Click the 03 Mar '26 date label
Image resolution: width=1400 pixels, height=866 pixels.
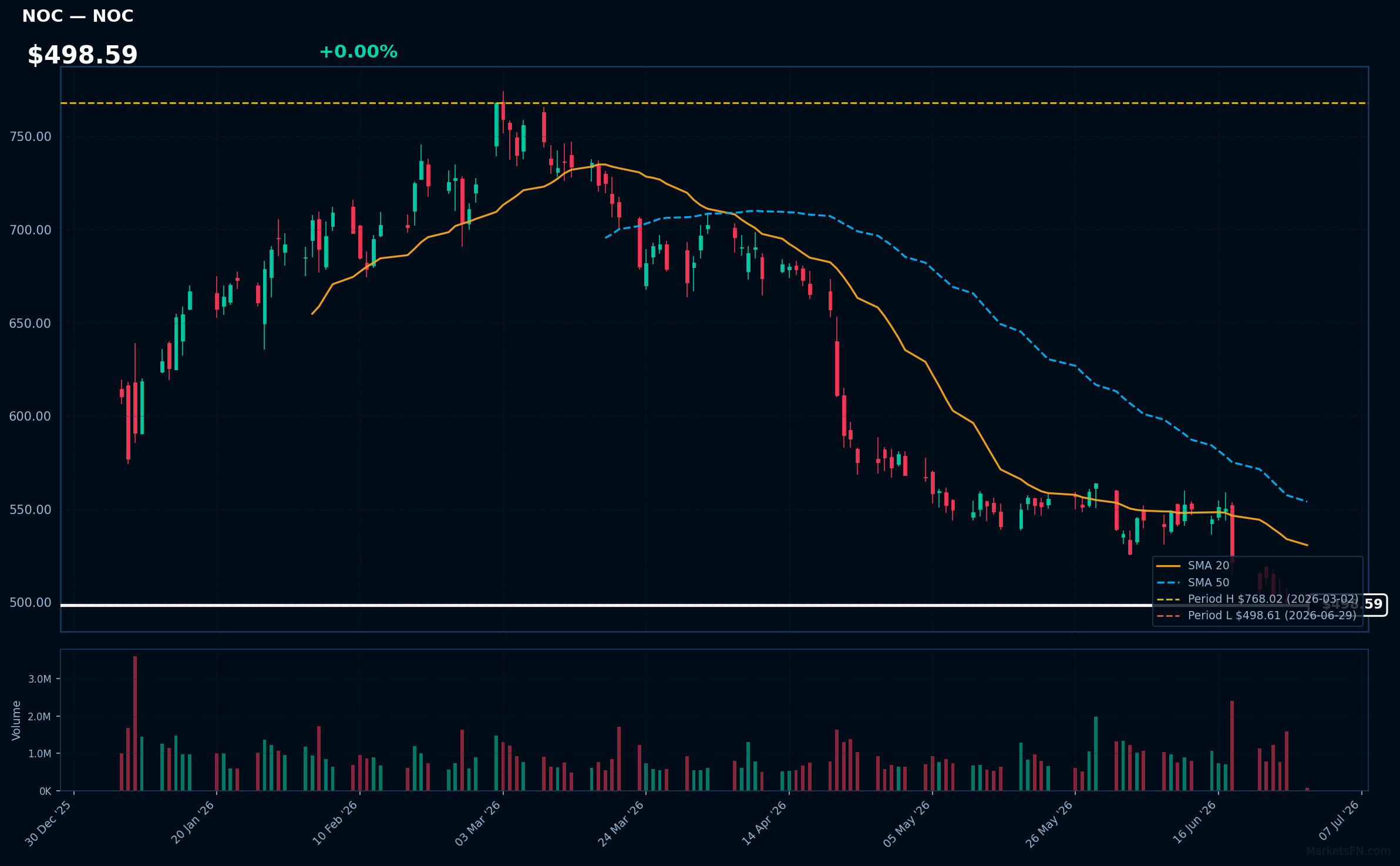click(478, 823)
